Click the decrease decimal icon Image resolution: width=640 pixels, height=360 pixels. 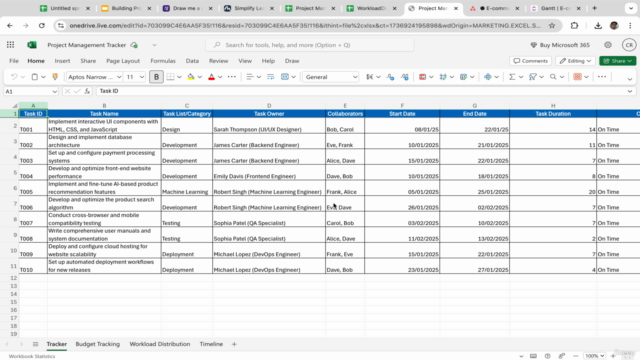coord(390,77)
